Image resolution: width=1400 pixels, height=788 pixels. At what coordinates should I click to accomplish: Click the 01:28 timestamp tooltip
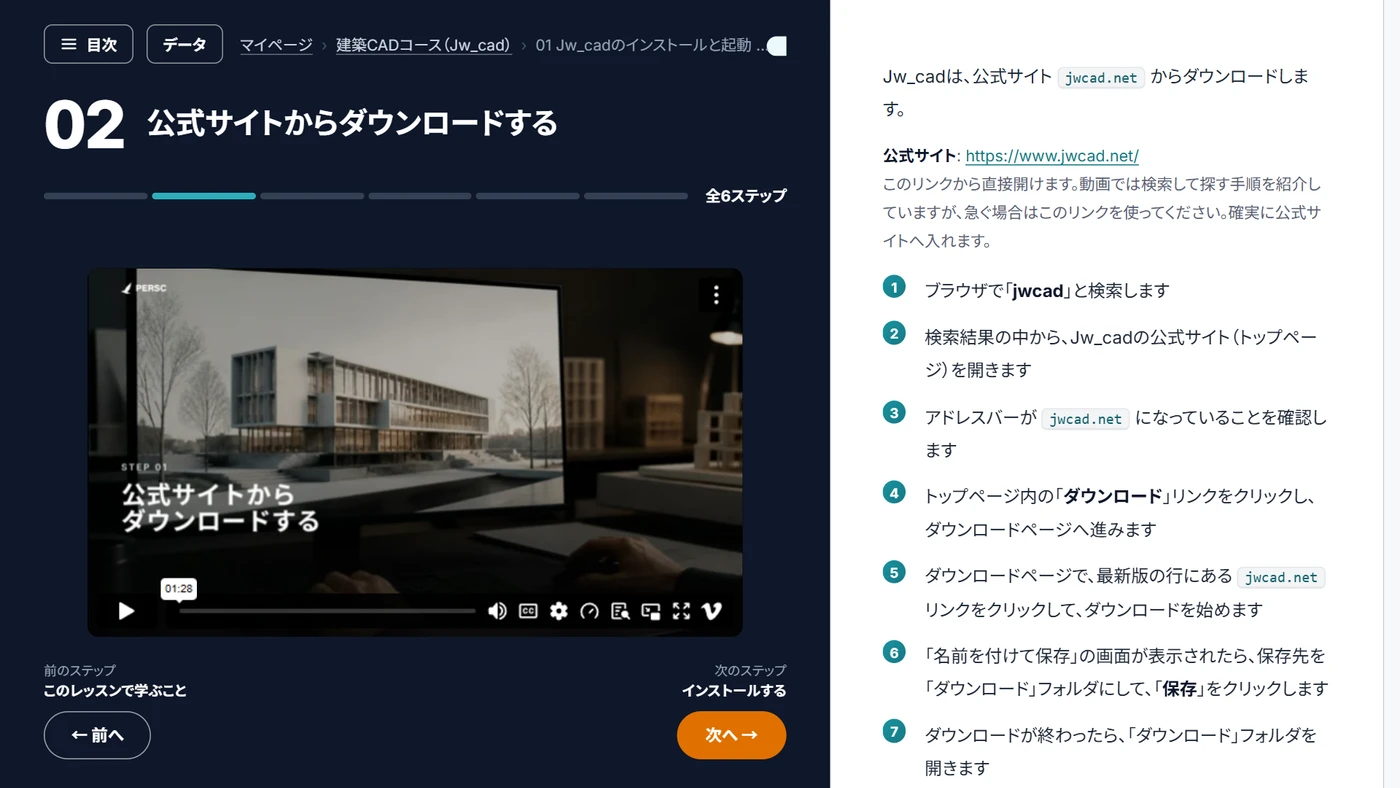179,589
